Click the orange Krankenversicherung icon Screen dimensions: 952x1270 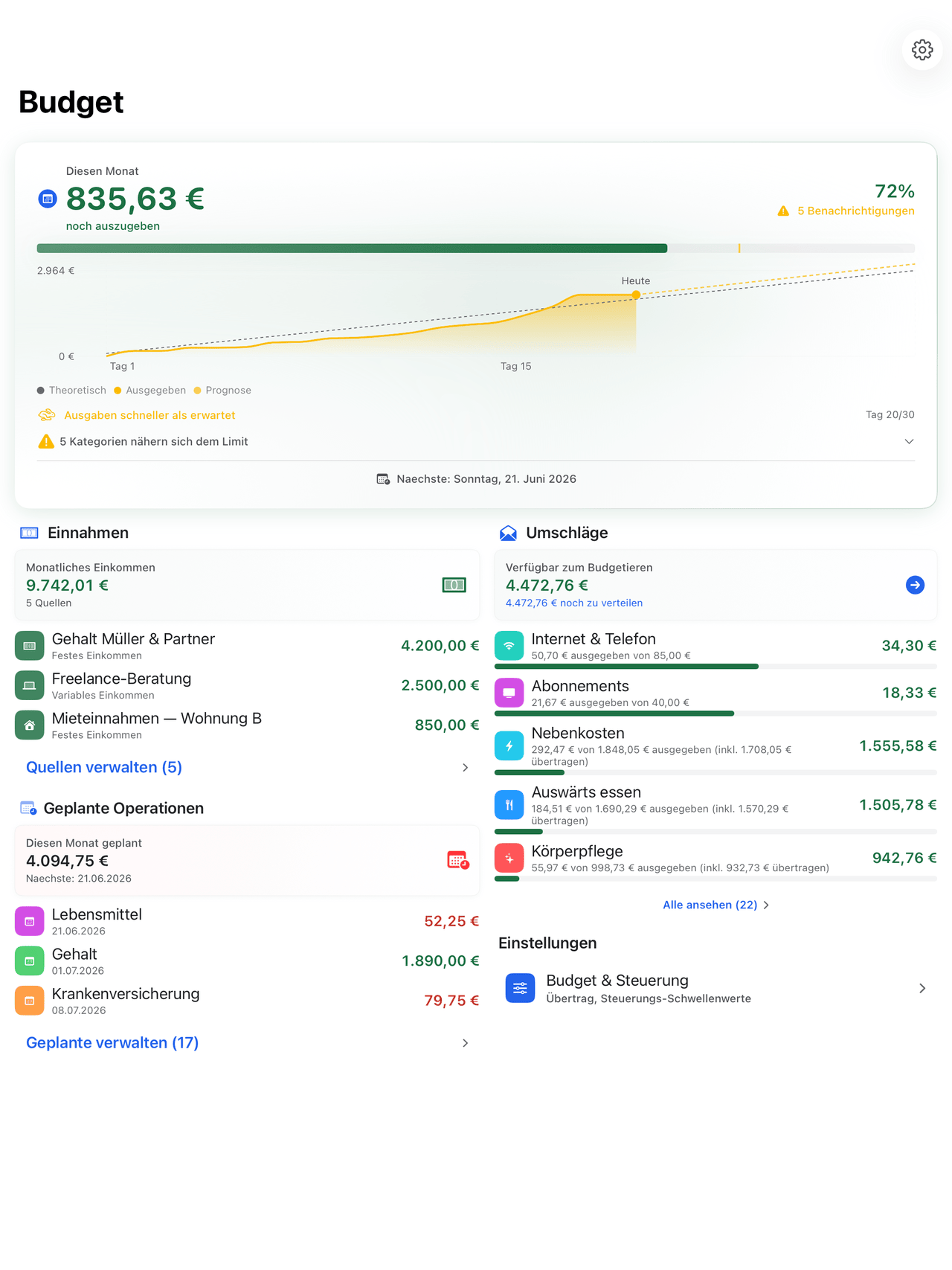[x=30, y=1001]
